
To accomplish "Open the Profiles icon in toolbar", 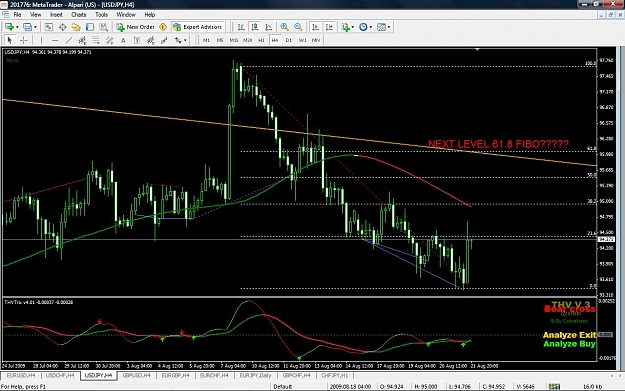I will pyautogui.click(x=27, y=27).
